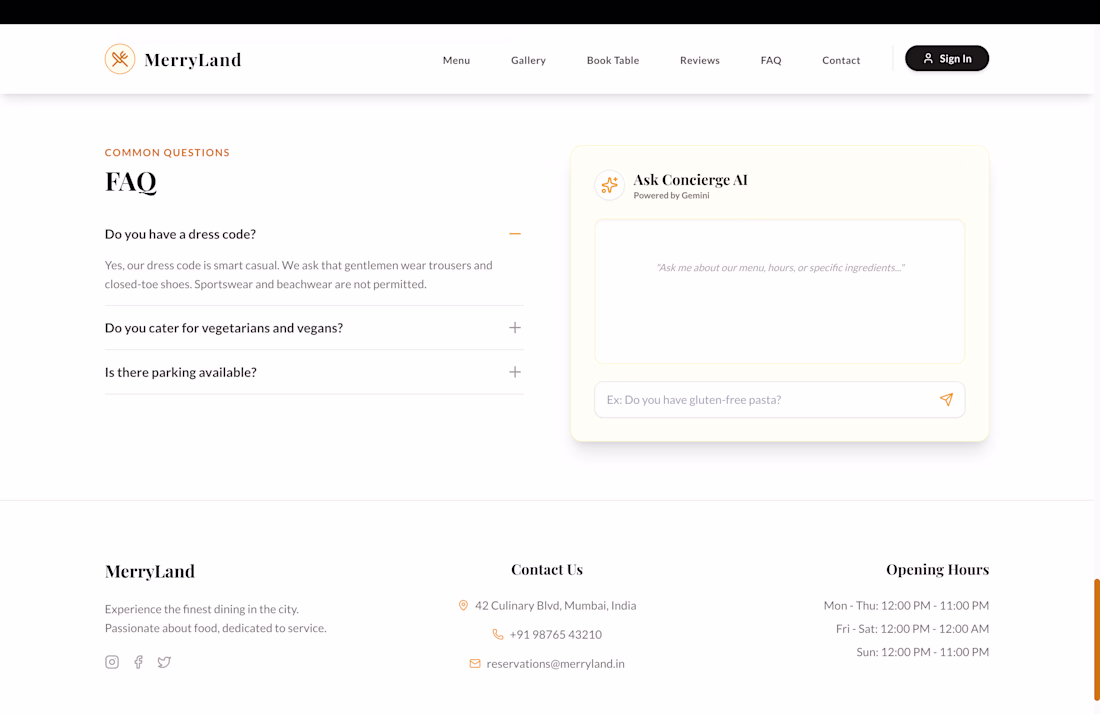The image size is (1100, 714).
Task: Click 'Do you cater for vegetarians and vegans?'
Action: tap(224, 328)
